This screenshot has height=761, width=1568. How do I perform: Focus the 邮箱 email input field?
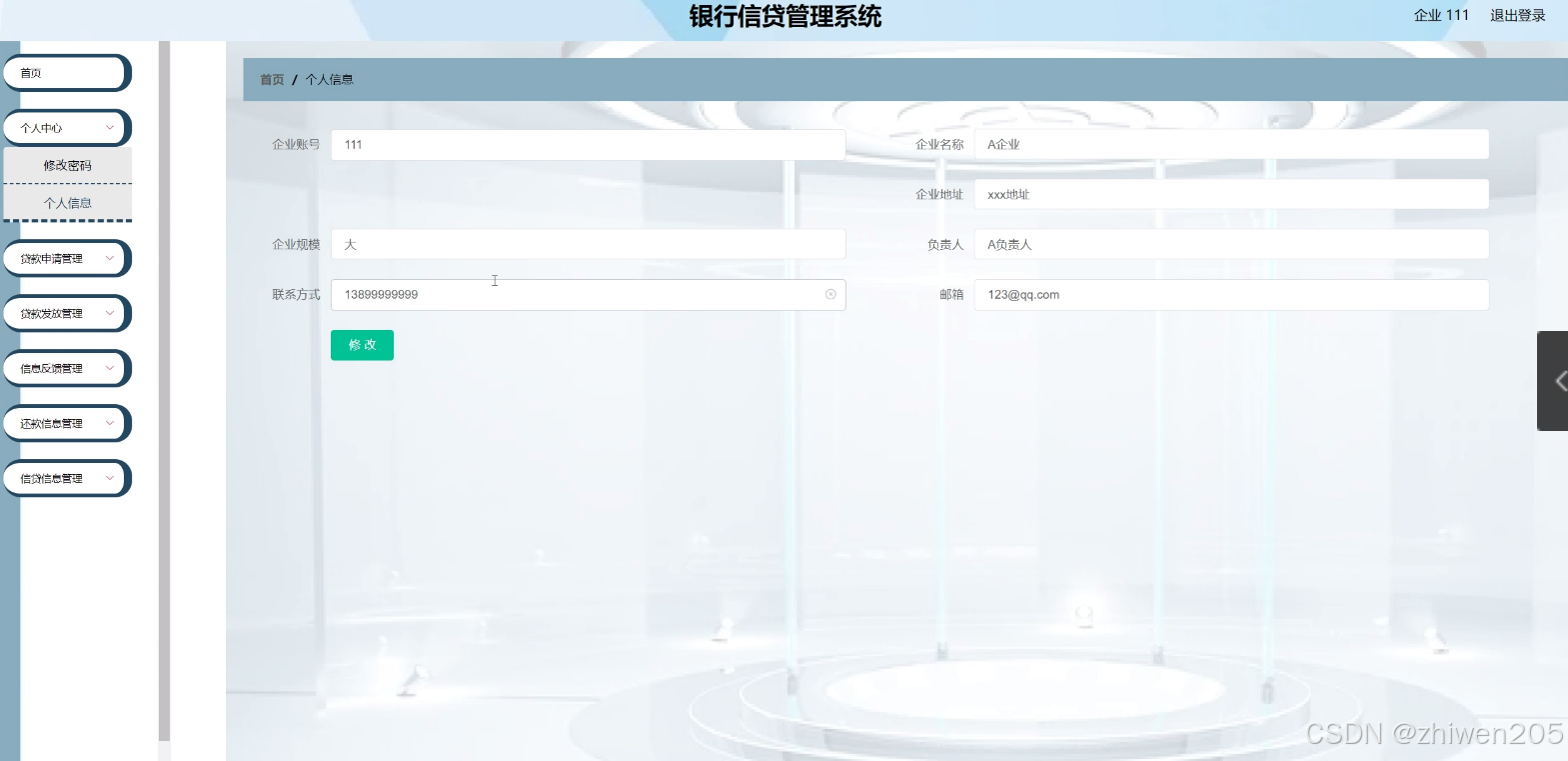coord(1231,294)
